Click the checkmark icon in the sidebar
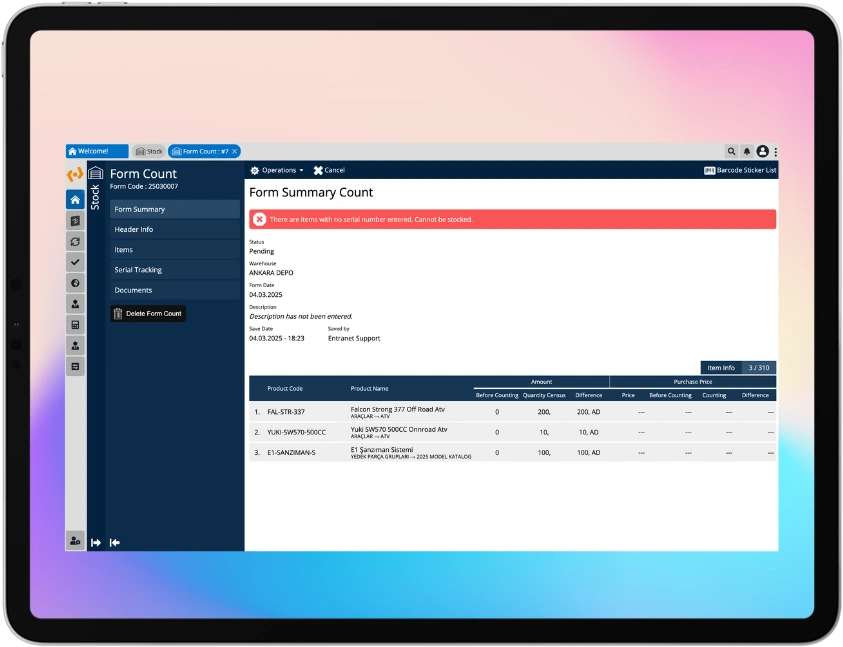Screen dimensions: 843x647 click(75, 261)
